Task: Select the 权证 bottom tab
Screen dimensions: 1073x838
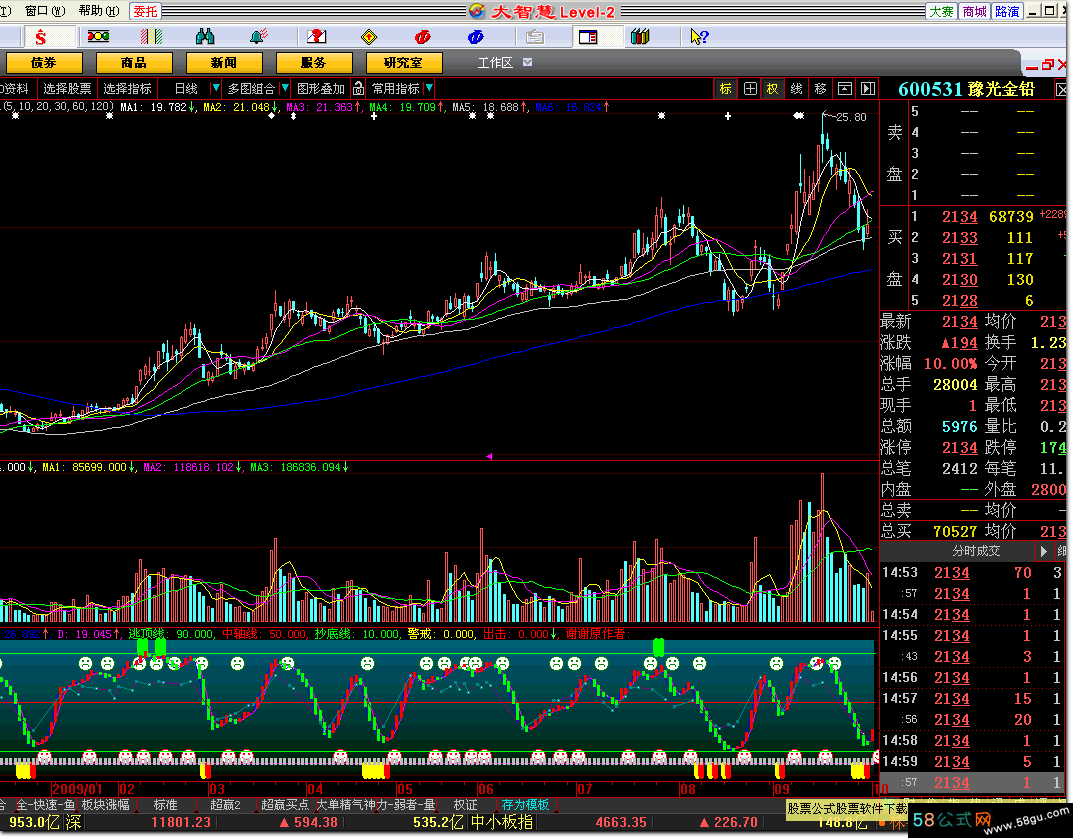Action: click(x=465, y=804)
